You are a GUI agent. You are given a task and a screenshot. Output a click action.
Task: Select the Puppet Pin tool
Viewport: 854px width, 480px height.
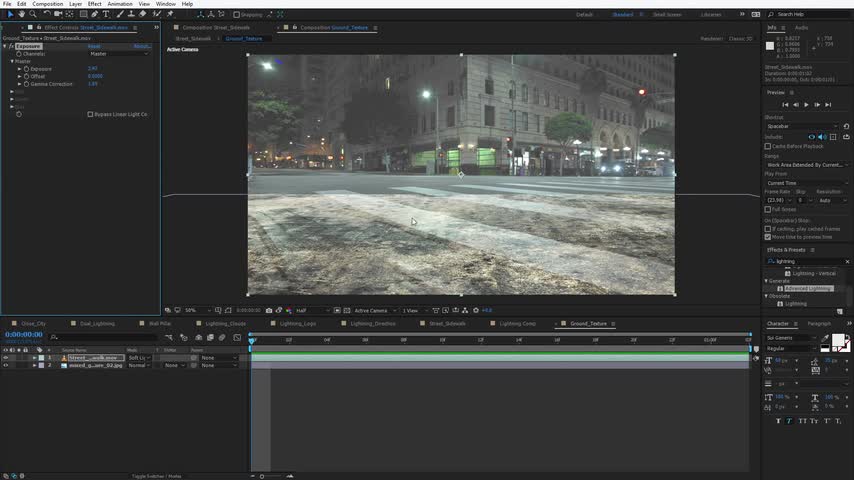pos(168,14)
